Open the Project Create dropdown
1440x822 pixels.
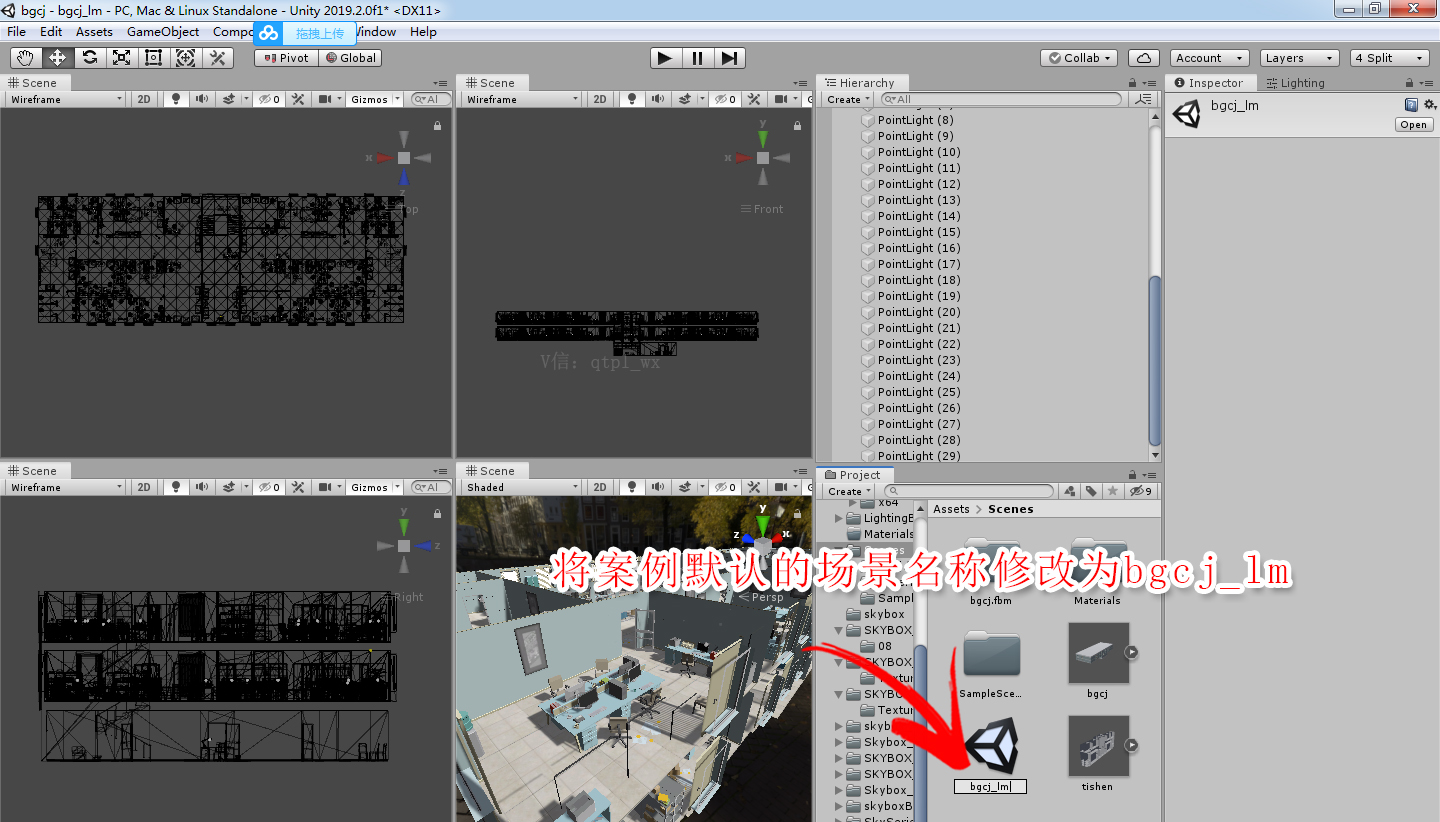848,491
